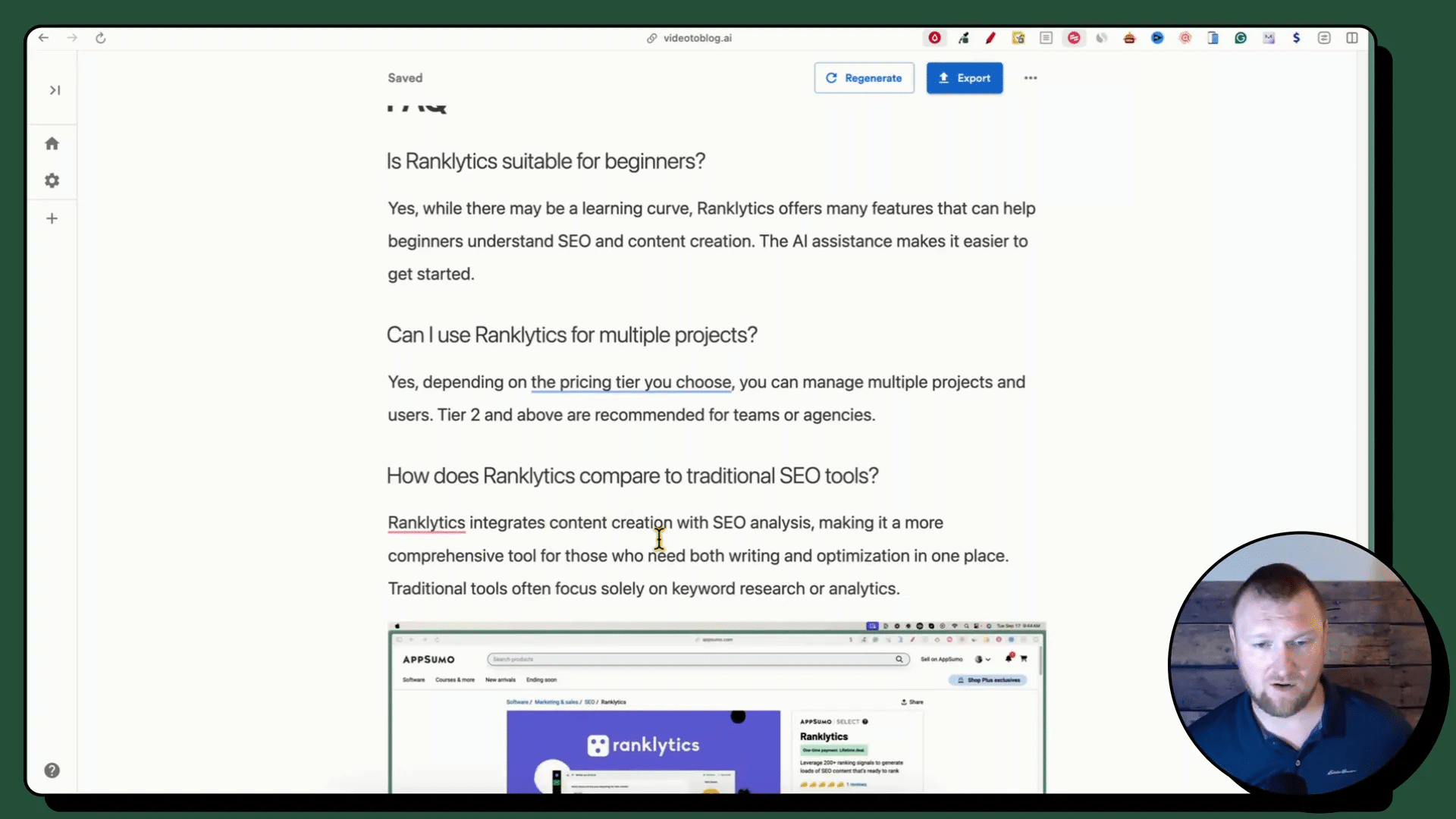Click the underlined word 'Ranklytics' in last answer
Viewport: 1456px width, 819px height.
pos(426,523)
